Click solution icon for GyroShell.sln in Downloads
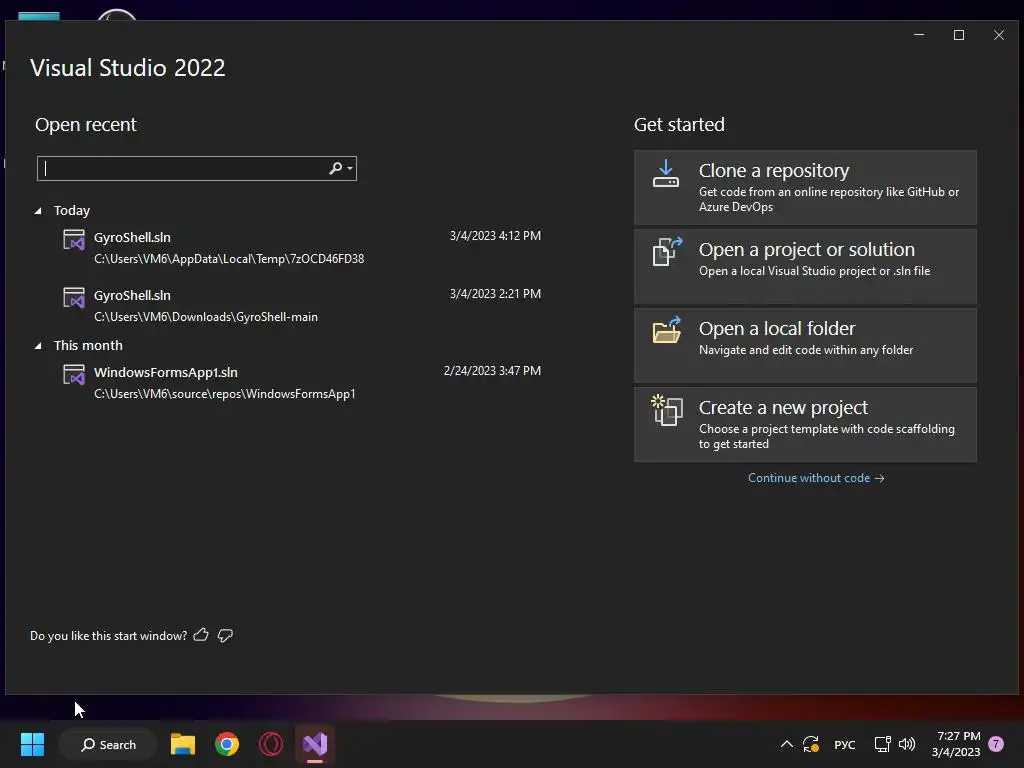1024x768 pixels. [x=74, y=298]
